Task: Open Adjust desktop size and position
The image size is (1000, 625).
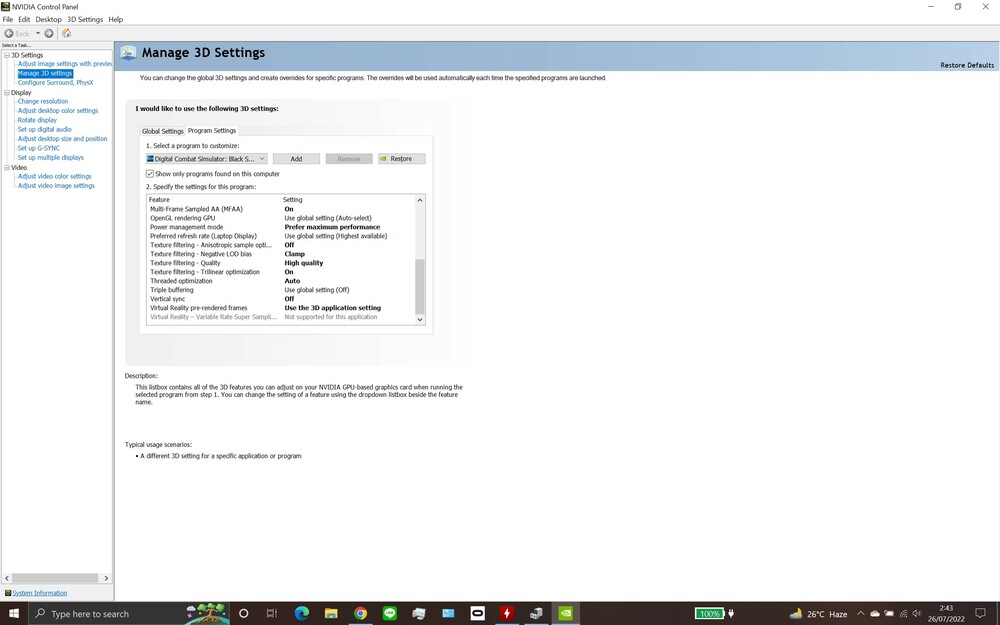Action: tap(62, 138)
